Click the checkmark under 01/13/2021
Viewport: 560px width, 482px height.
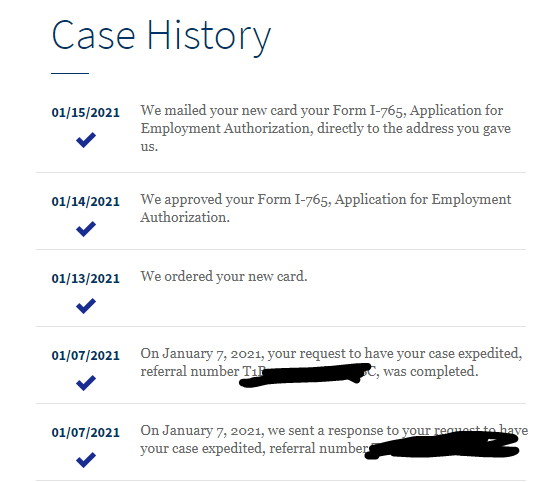click(x=86, y=306)
